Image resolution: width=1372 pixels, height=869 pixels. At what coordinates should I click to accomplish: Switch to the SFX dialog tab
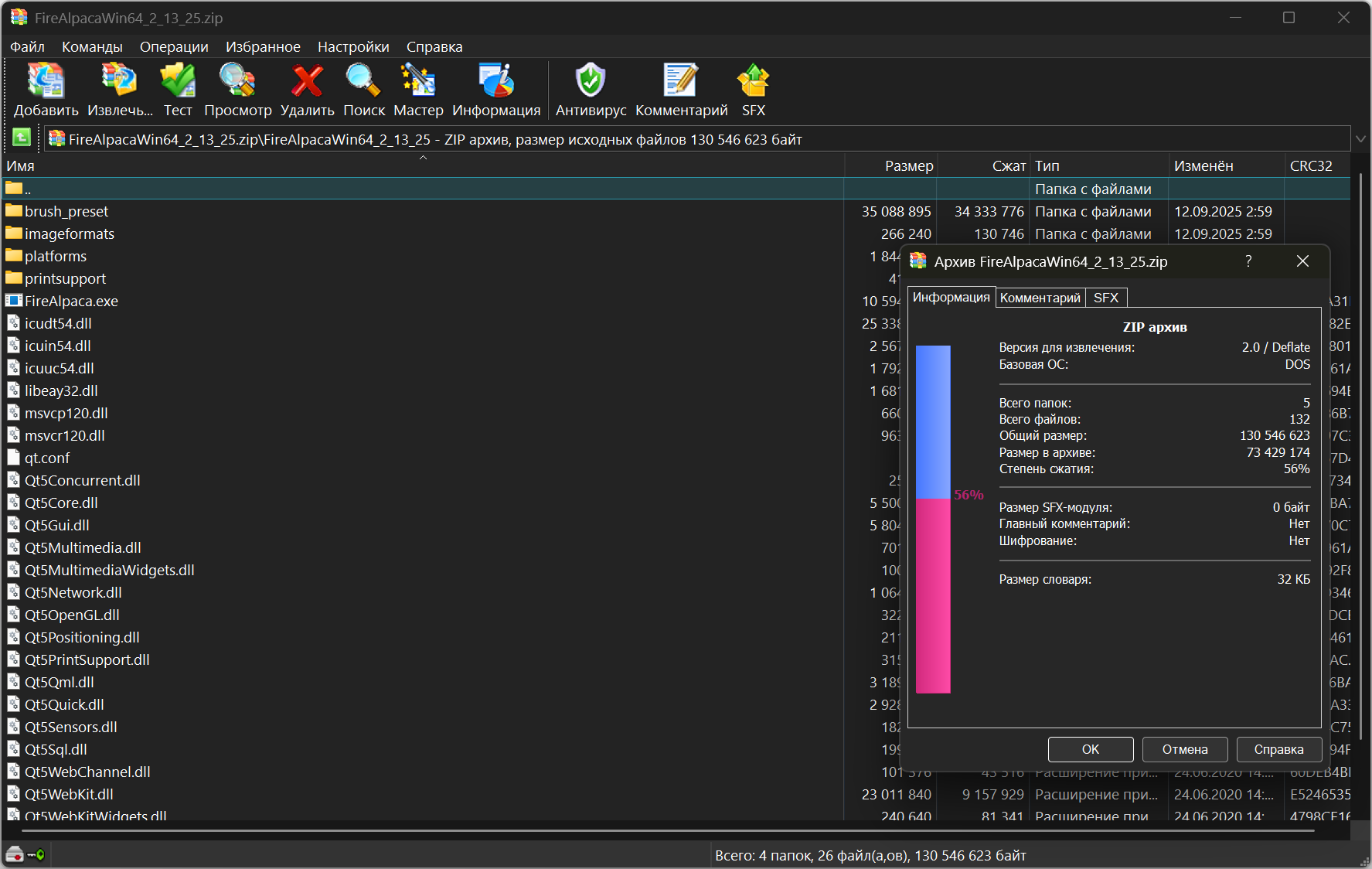point(1106,298)
